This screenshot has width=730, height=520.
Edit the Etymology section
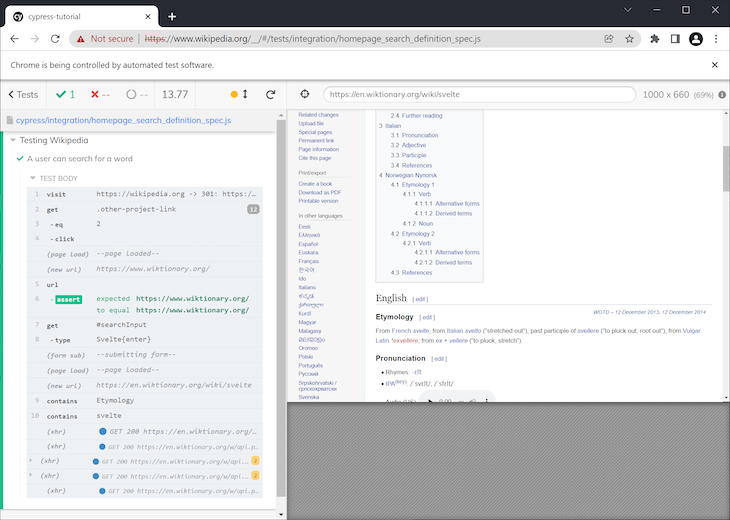(x=427, y=317)
